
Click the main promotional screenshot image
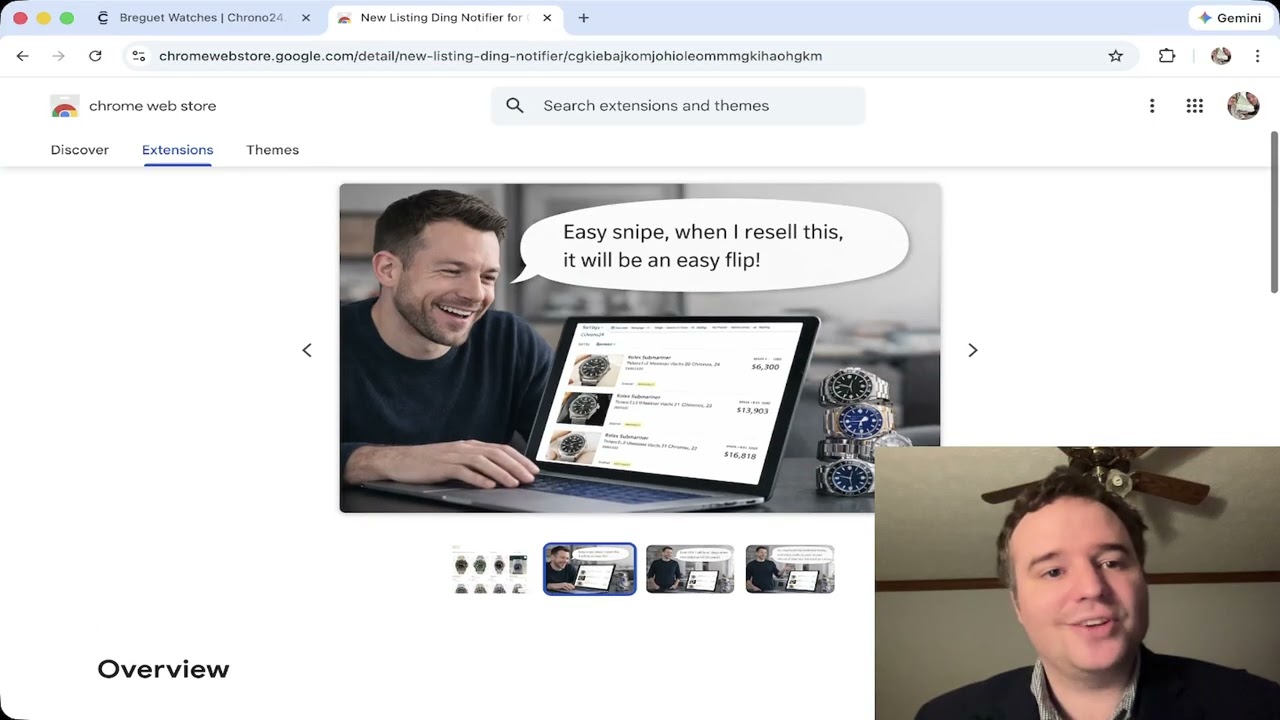point(640,348)
